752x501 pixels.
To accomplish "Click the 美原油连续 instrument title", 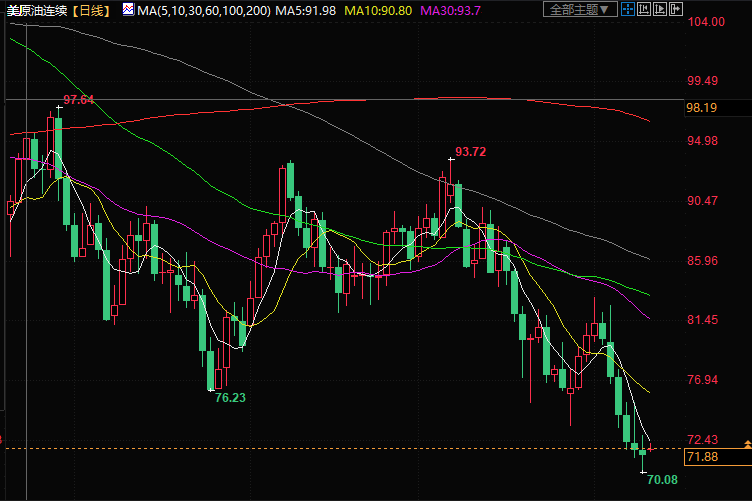I will coord(40,10).
